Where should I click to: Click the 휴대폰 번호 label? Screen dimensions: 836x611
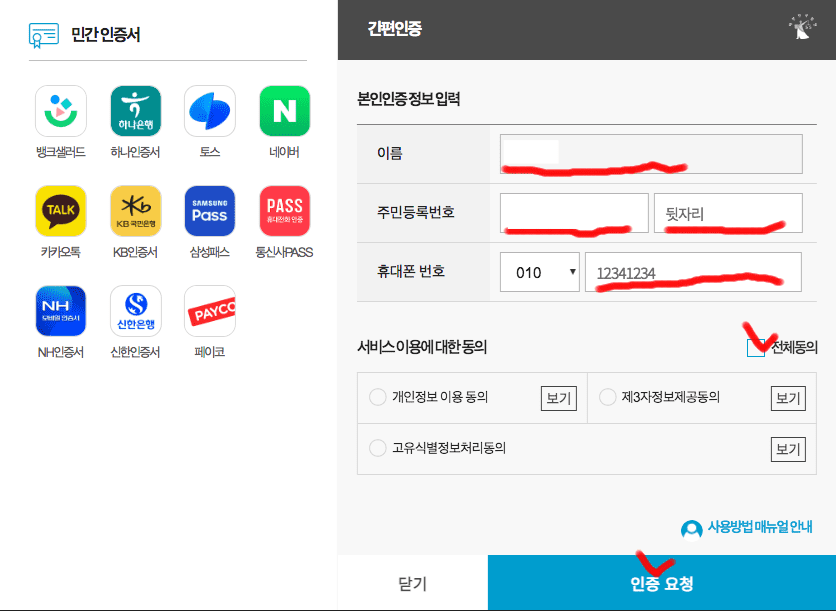pos(411,271)
